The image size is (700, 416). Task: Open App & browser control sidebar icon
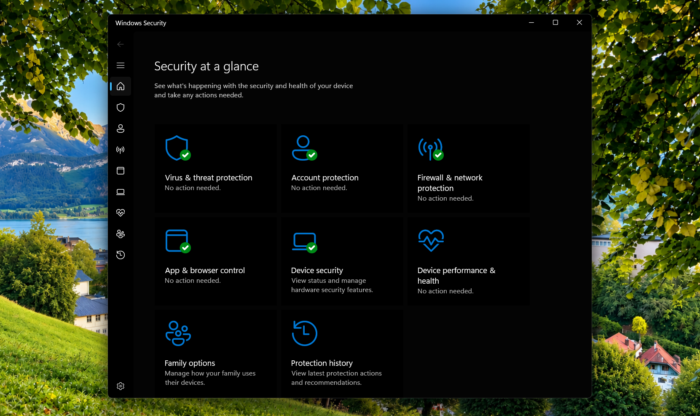121,171
